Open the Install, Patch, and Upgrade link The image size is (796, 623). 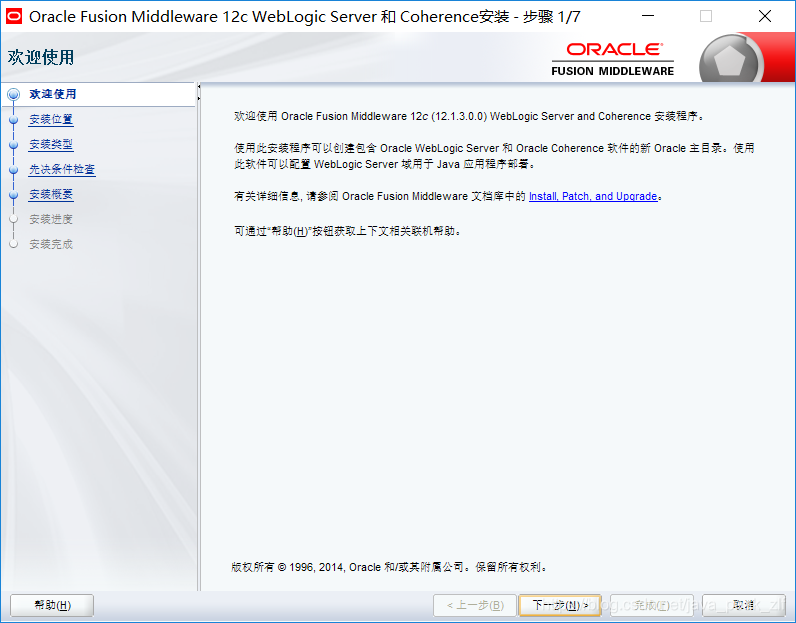(593, 196)
